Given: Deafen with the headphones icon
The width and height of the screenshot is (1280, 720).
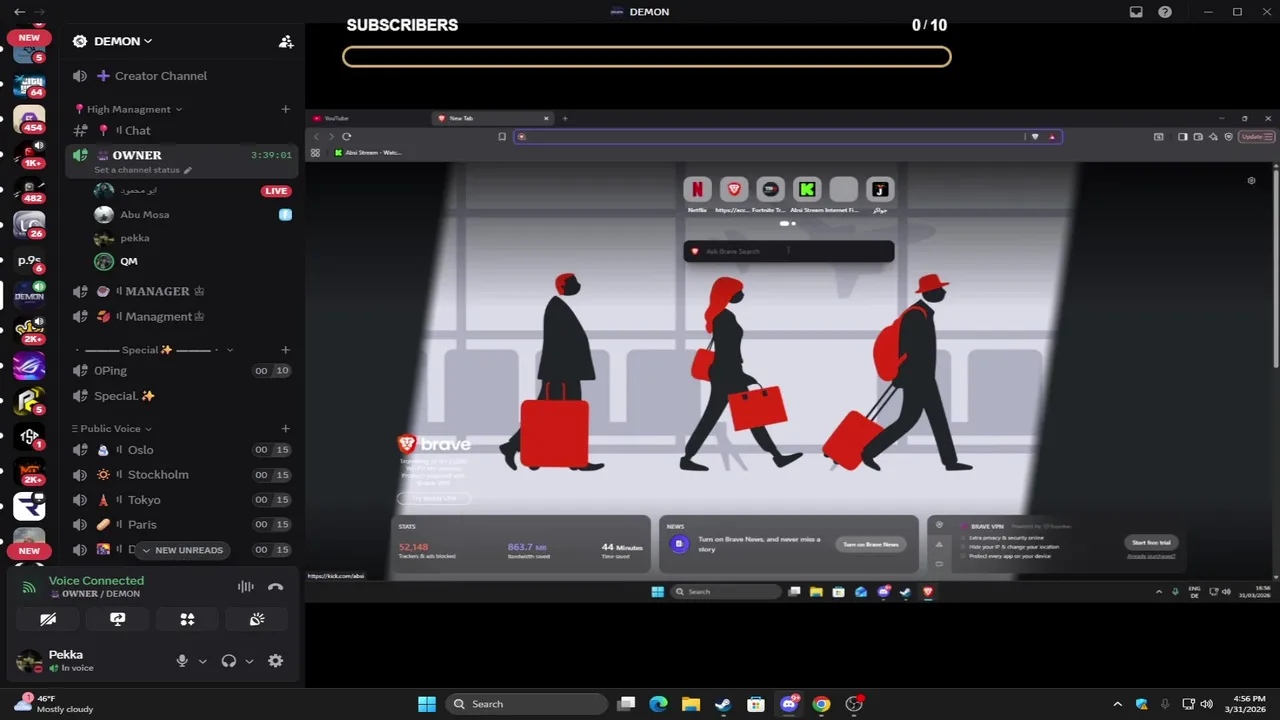Looking at the screenshot, I should click(229, 661).
